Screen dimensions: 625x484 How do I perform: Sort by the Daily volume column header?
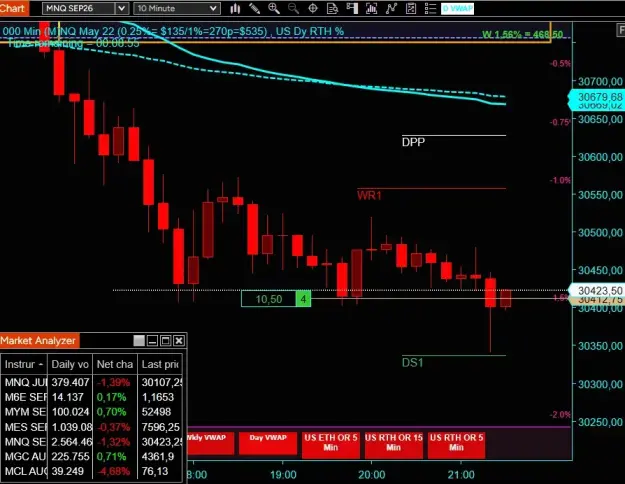(70, 364)
